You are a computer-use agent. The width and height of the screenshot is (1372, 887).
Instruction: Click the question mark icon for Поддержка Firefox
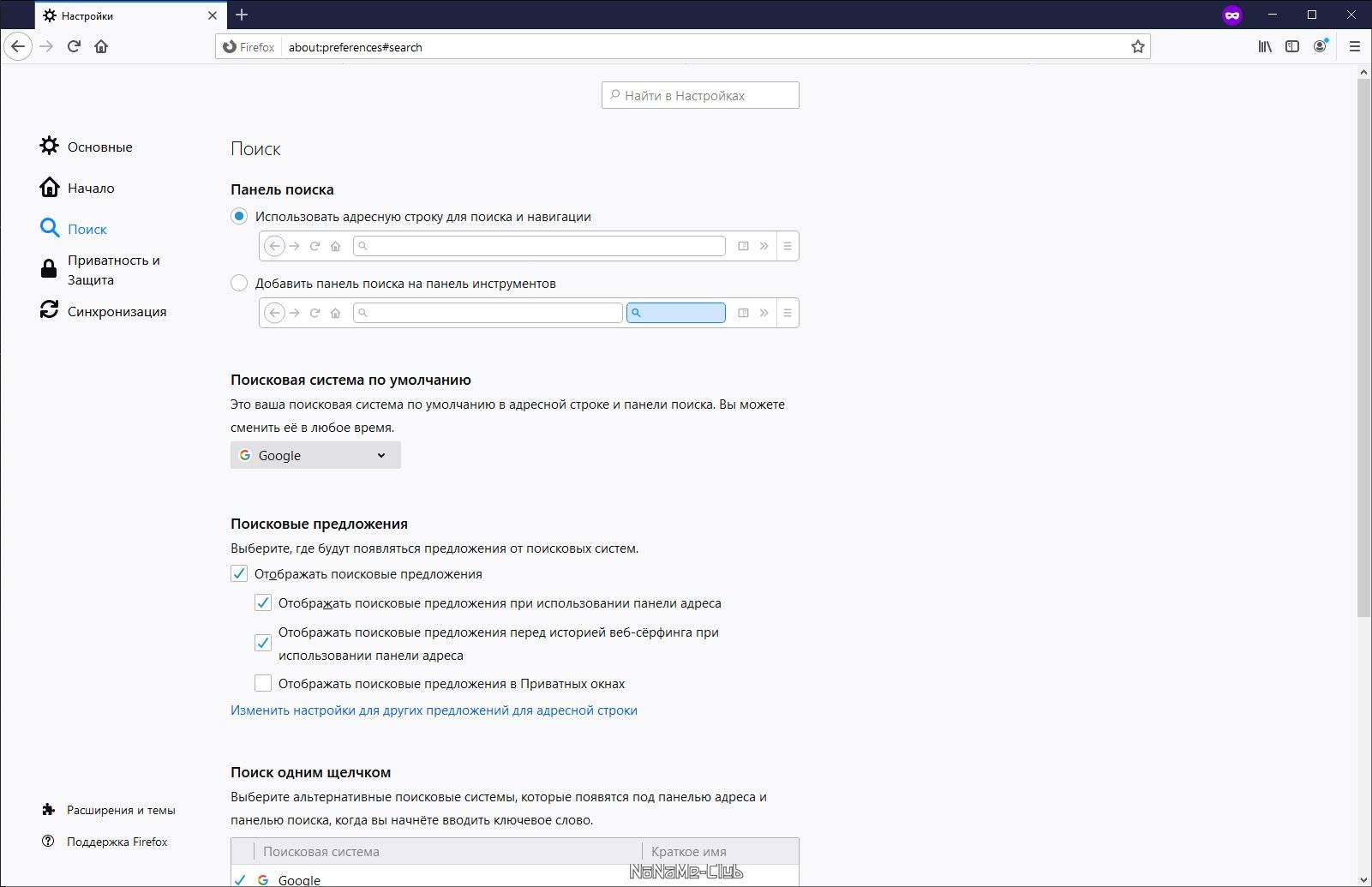point(48,841)
